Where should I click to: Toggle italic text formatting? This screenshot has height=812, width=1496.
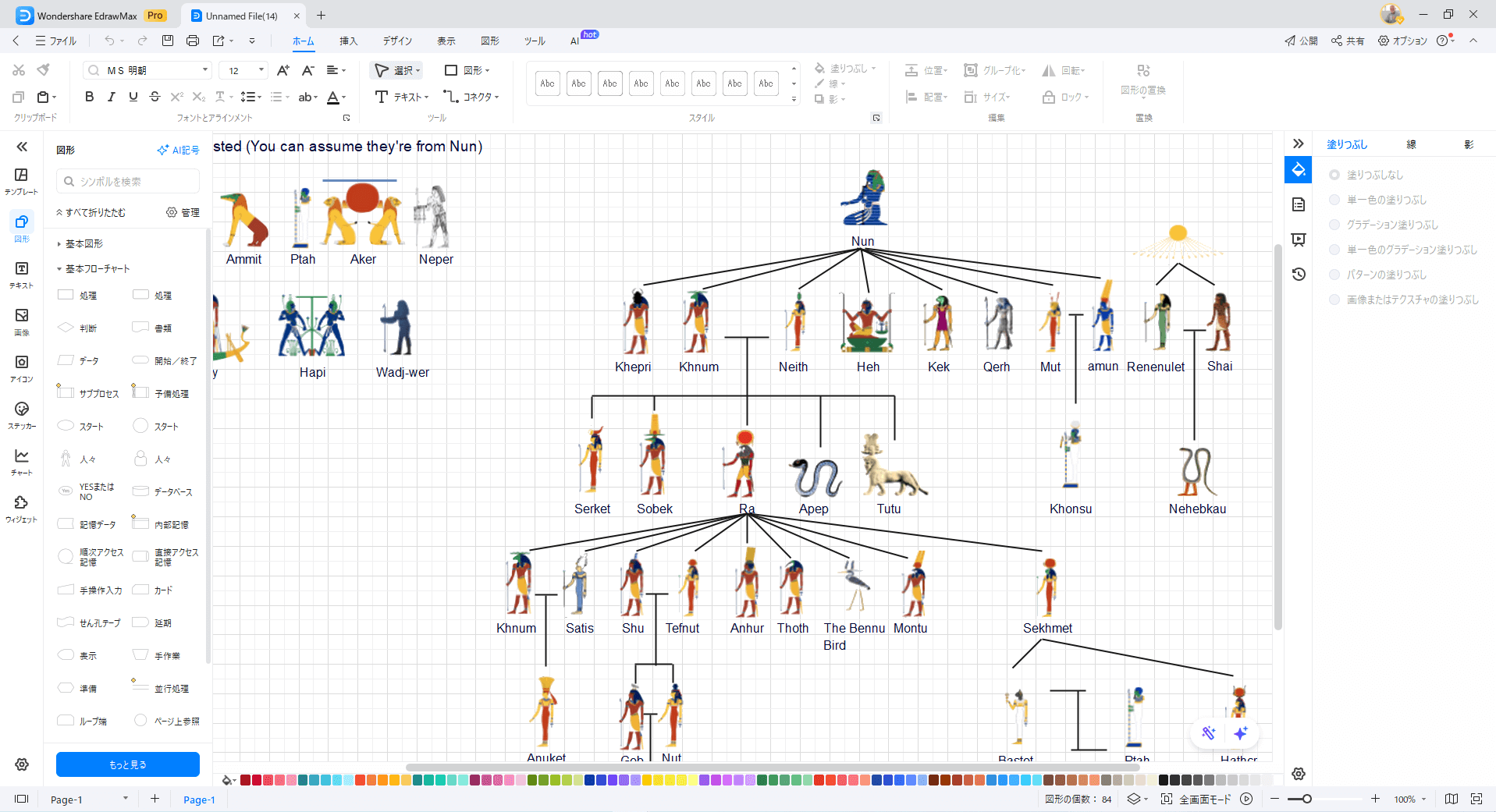pyautogui.click(x=111, y=97)
